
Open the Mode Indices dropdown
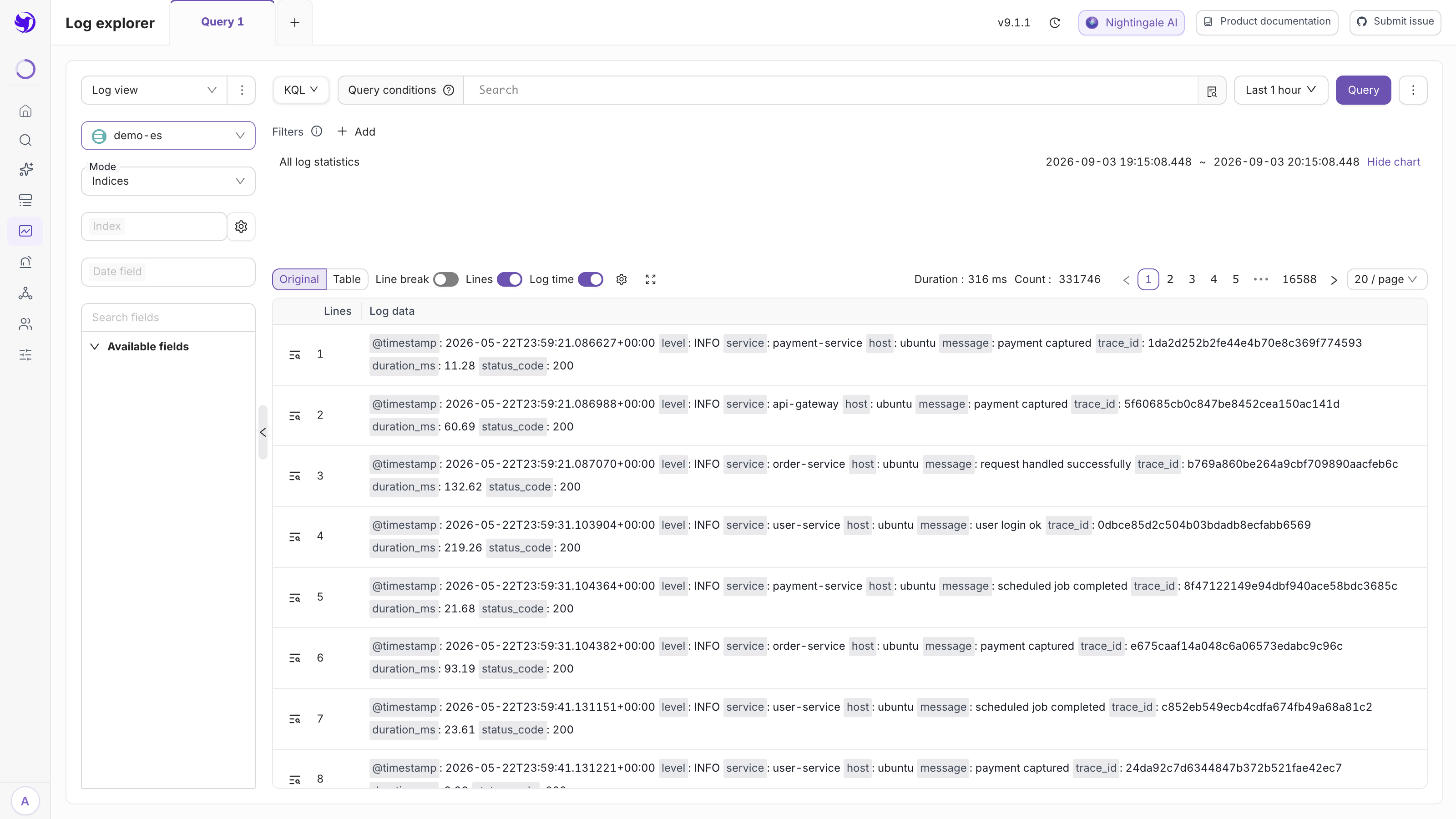click(168, 181)
